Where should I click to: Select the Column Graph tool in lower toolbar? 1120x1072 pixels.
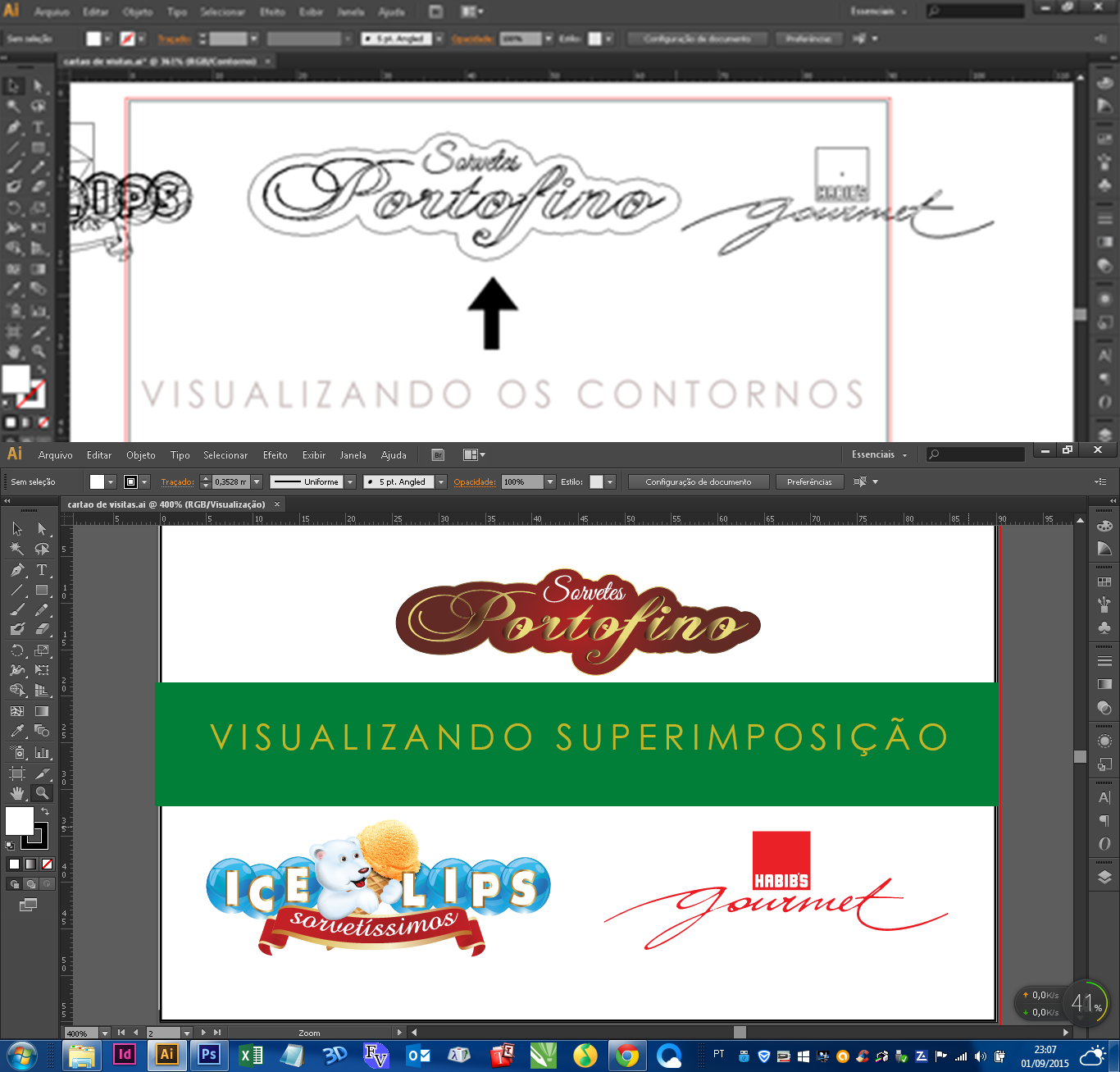pos(42,752)
